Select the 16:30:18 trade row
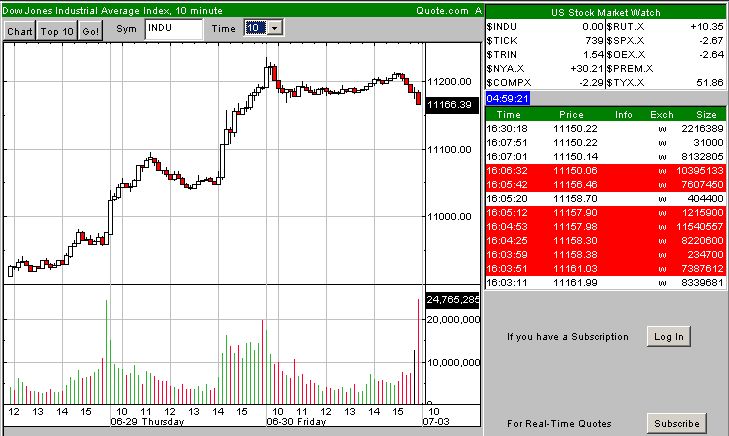Viewport: 729px width, 436px height. [x=605, y=129]
